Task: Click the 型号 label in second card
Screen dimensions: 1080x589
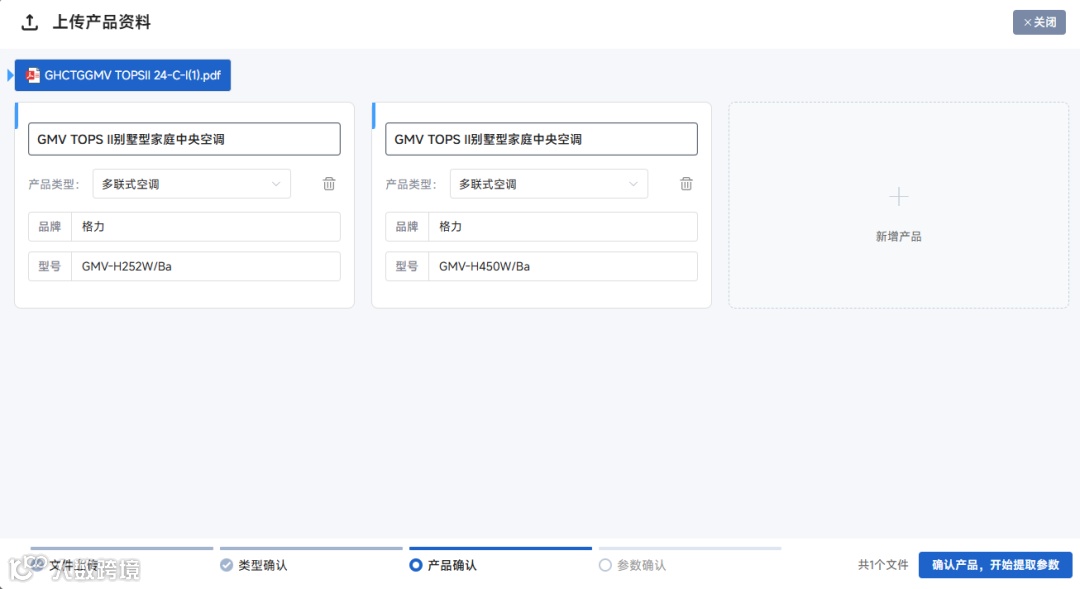Action: tap(407, 267)
